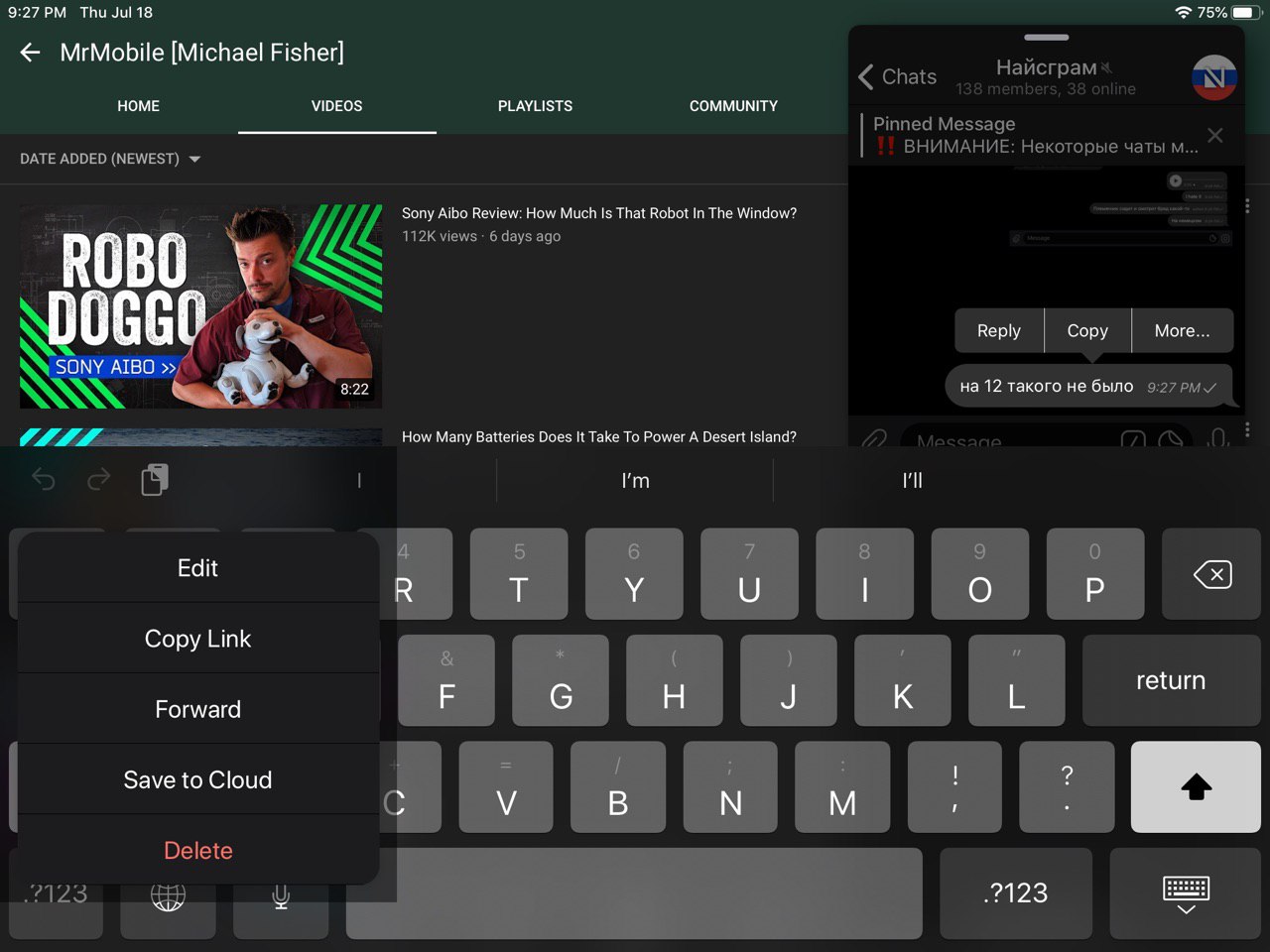Open options menu for Sony Aibo video

coord(1247,206)
